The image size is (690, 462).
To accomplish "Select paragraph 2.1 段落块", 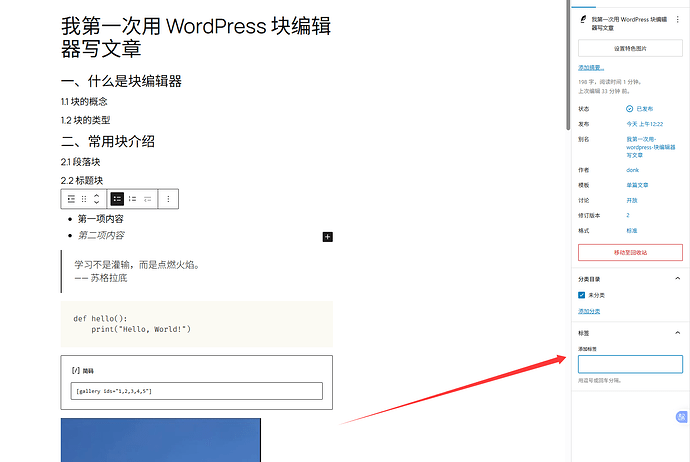I will [81, 162].
